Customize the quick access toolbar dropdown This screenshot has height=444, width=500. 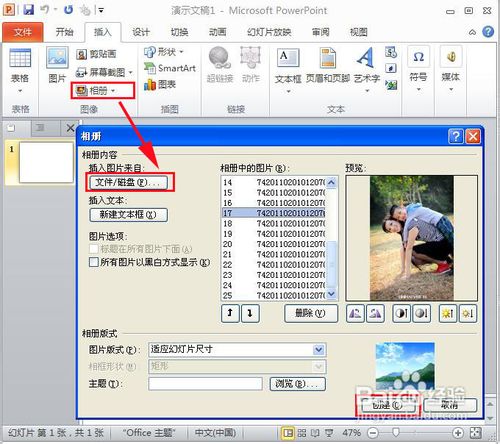coord(100,10)
